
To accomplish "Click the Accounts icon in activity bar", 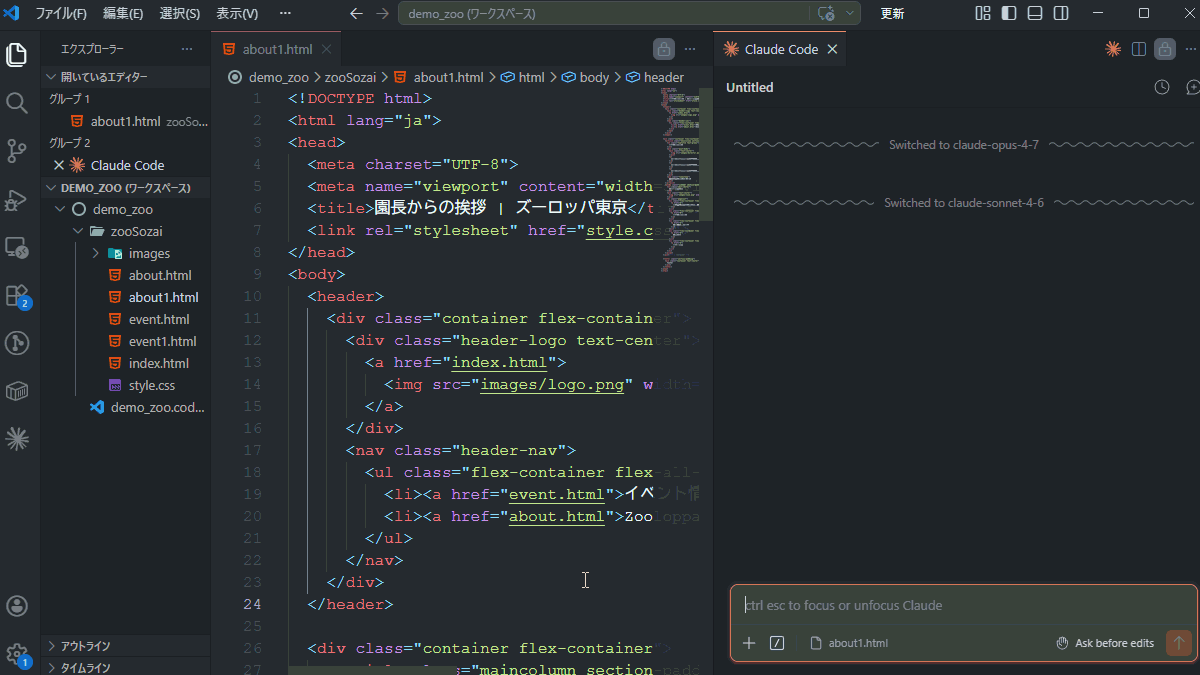I will 17,606.
